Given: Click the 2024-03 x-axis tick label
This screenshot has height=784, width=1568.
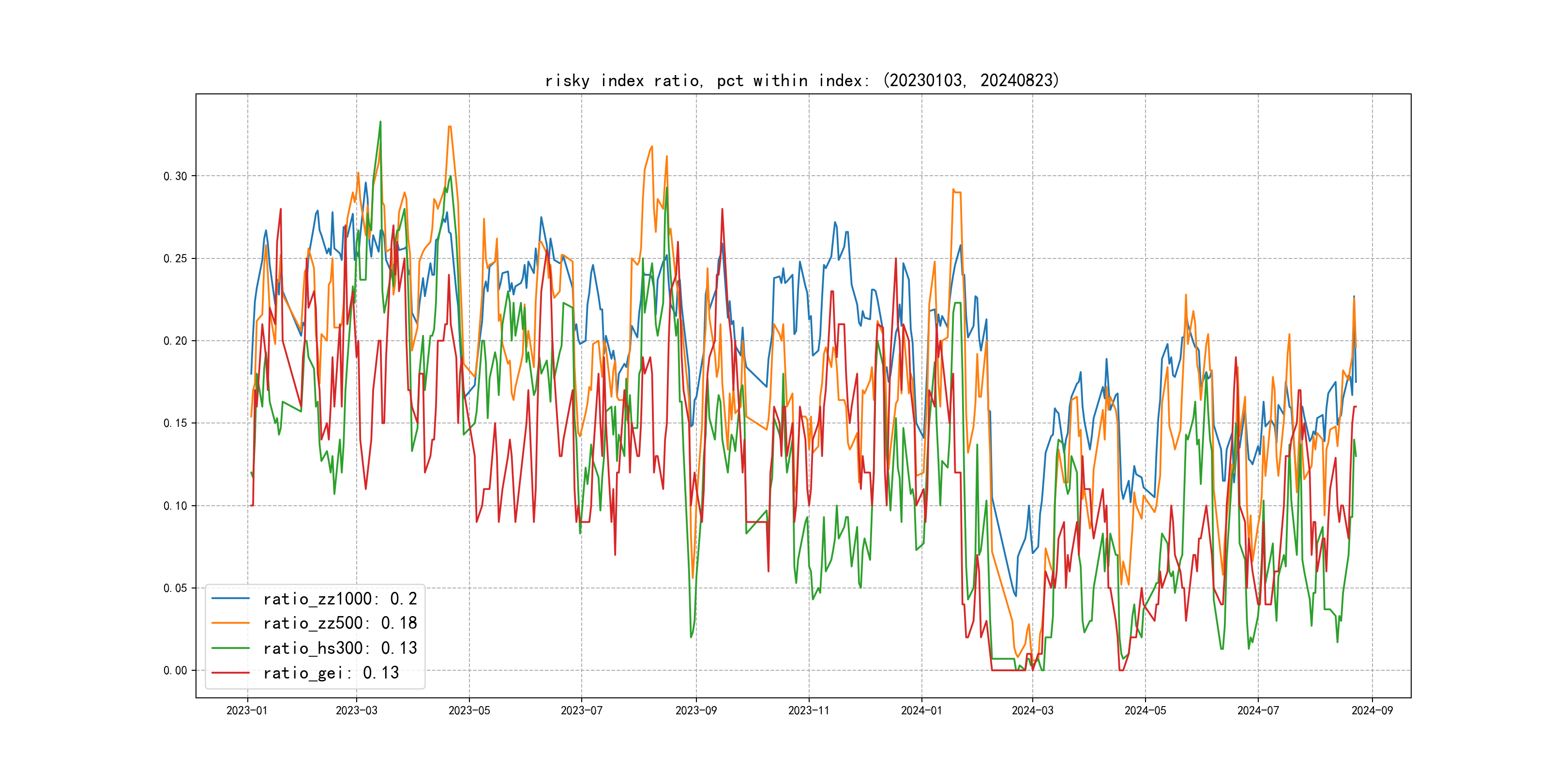Looking at the screenshot, I should pyautogui.click(x=1032, y=710).
